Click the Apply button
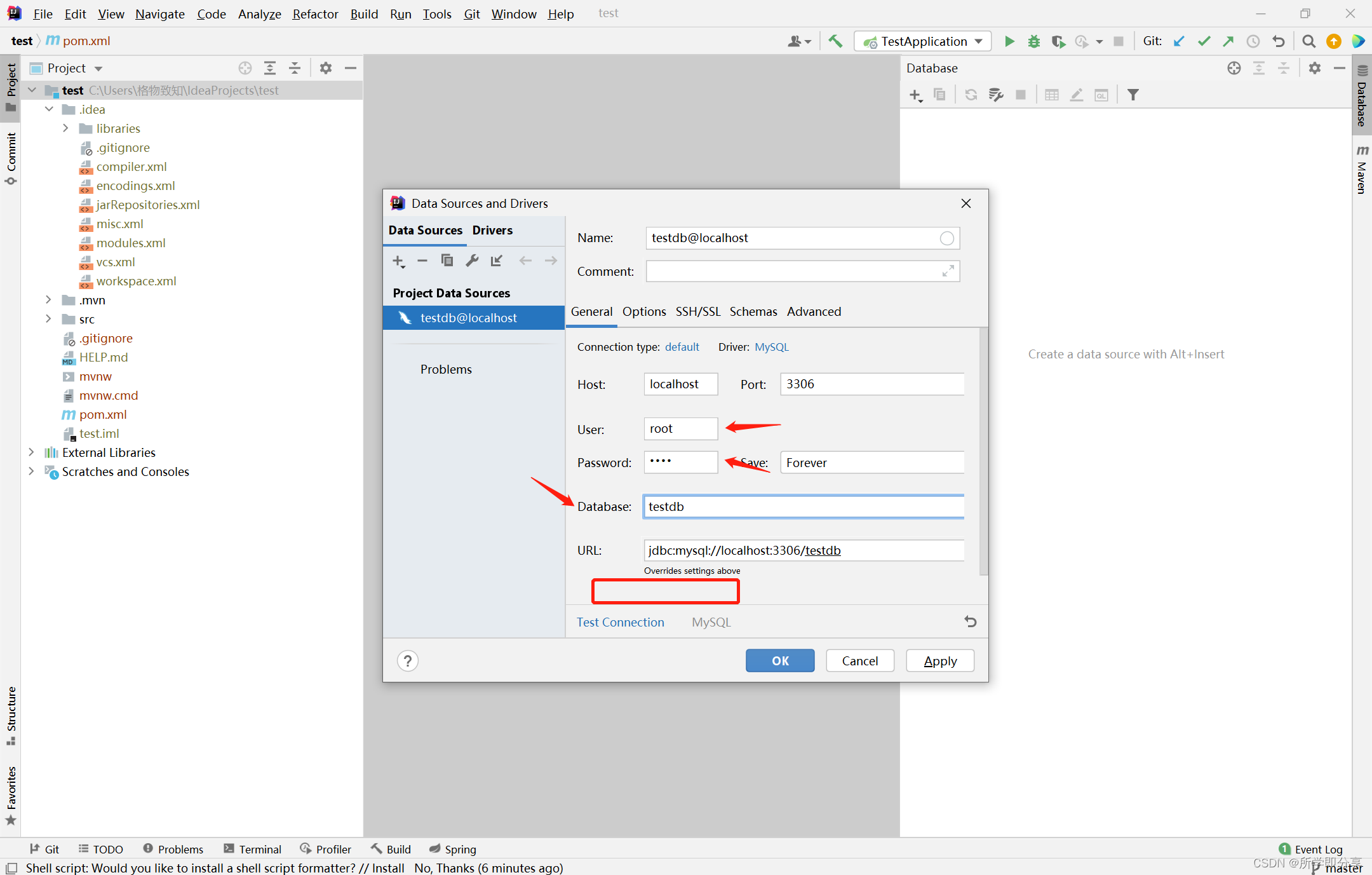The height and width of the screenshot is (875, 1372). tap(940, 661)
